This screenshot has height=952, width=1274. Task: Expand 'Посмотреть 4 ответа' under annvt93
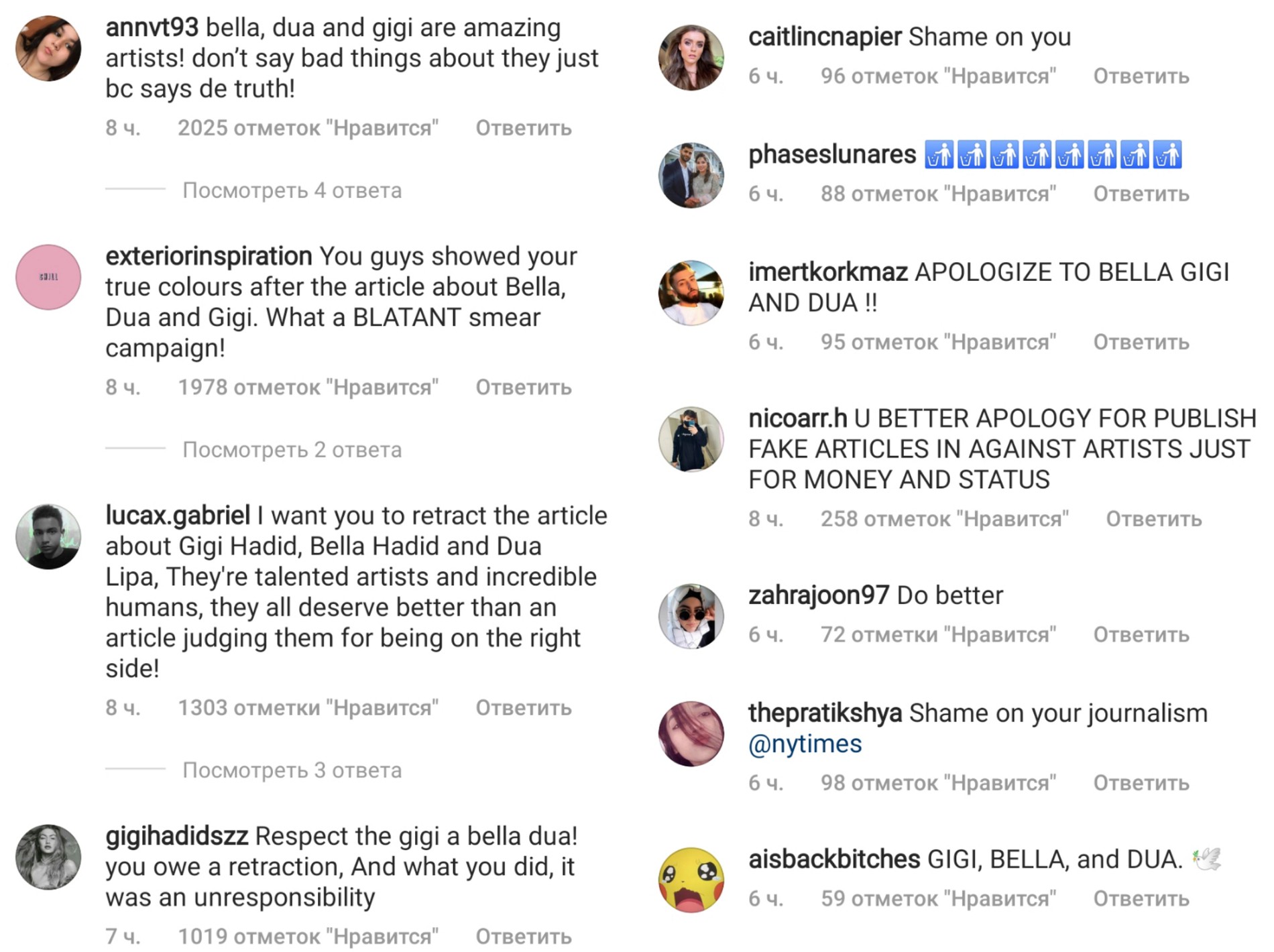(292, 190)
